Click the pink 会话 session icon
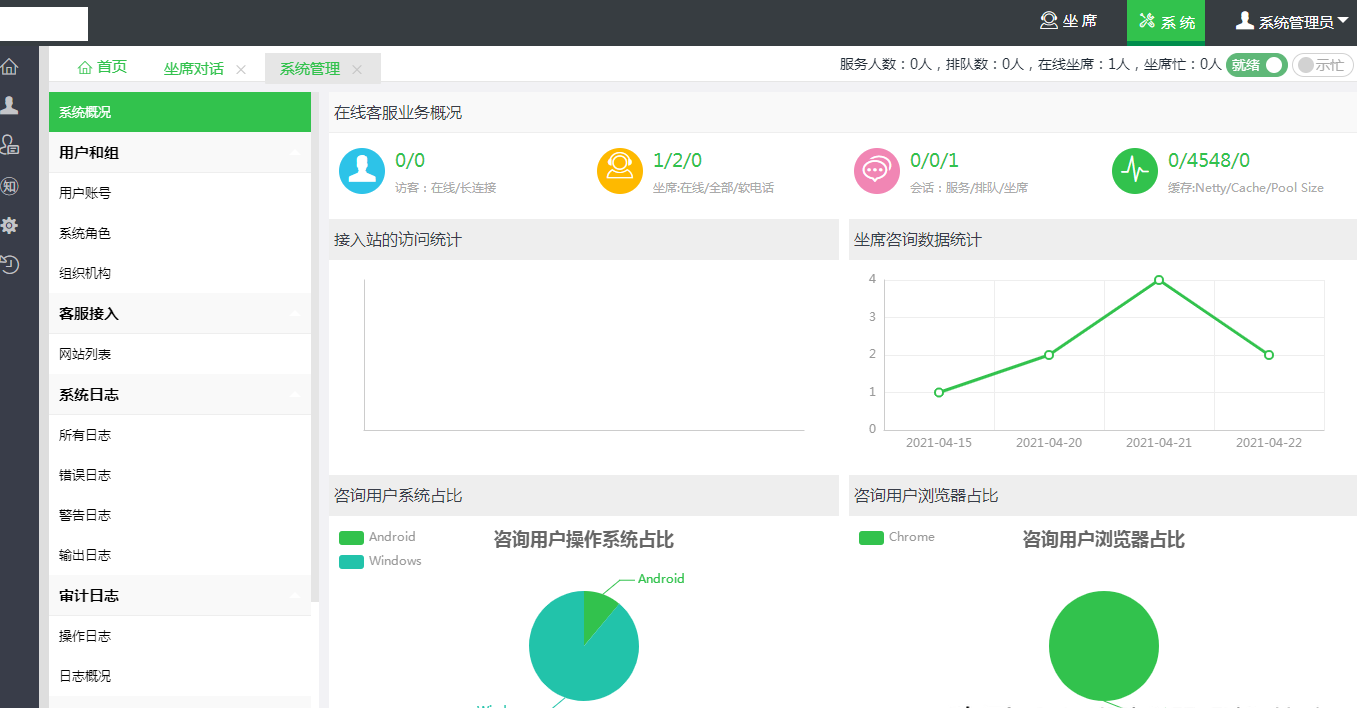 876,170
